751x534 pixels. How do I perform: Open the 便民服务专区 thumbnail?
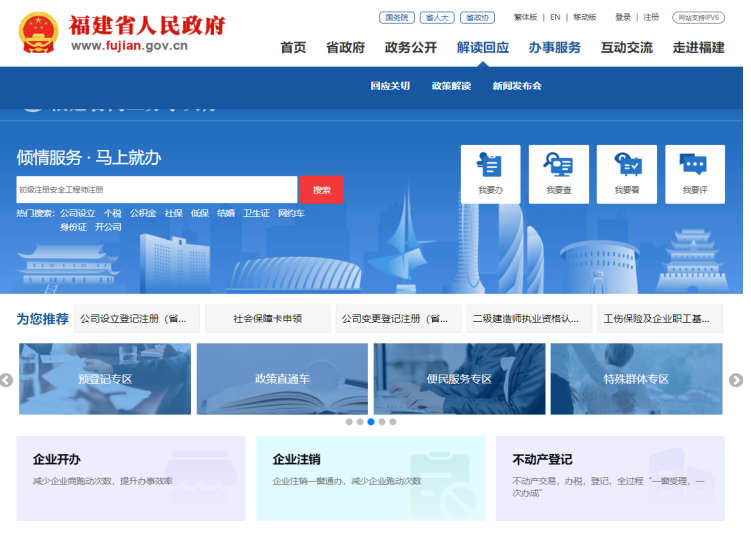[x=459, y=379]
